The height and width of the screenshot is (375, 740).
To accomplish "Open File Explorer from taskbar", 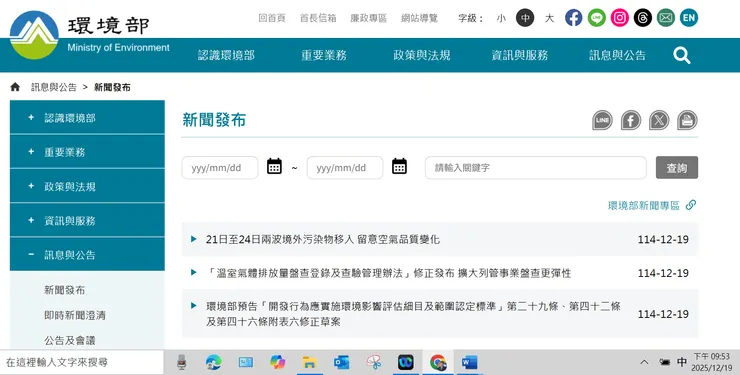I will pyautogui.click(x=310, y=362).
